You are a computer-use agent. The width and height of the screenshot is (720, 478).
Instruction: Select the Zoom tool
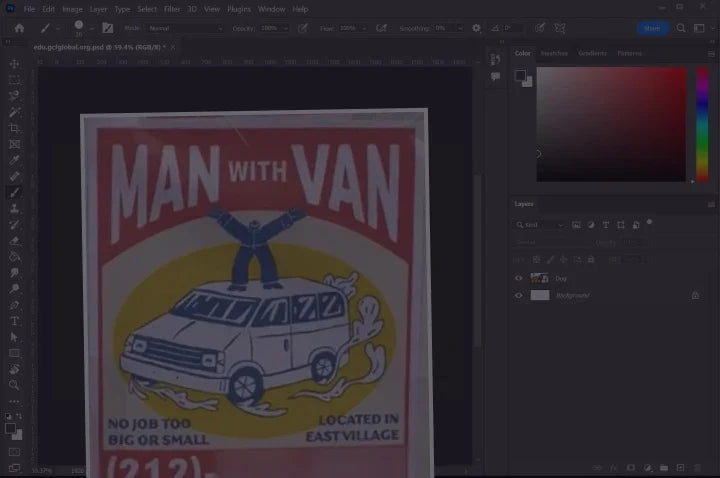tap(14, 385)
